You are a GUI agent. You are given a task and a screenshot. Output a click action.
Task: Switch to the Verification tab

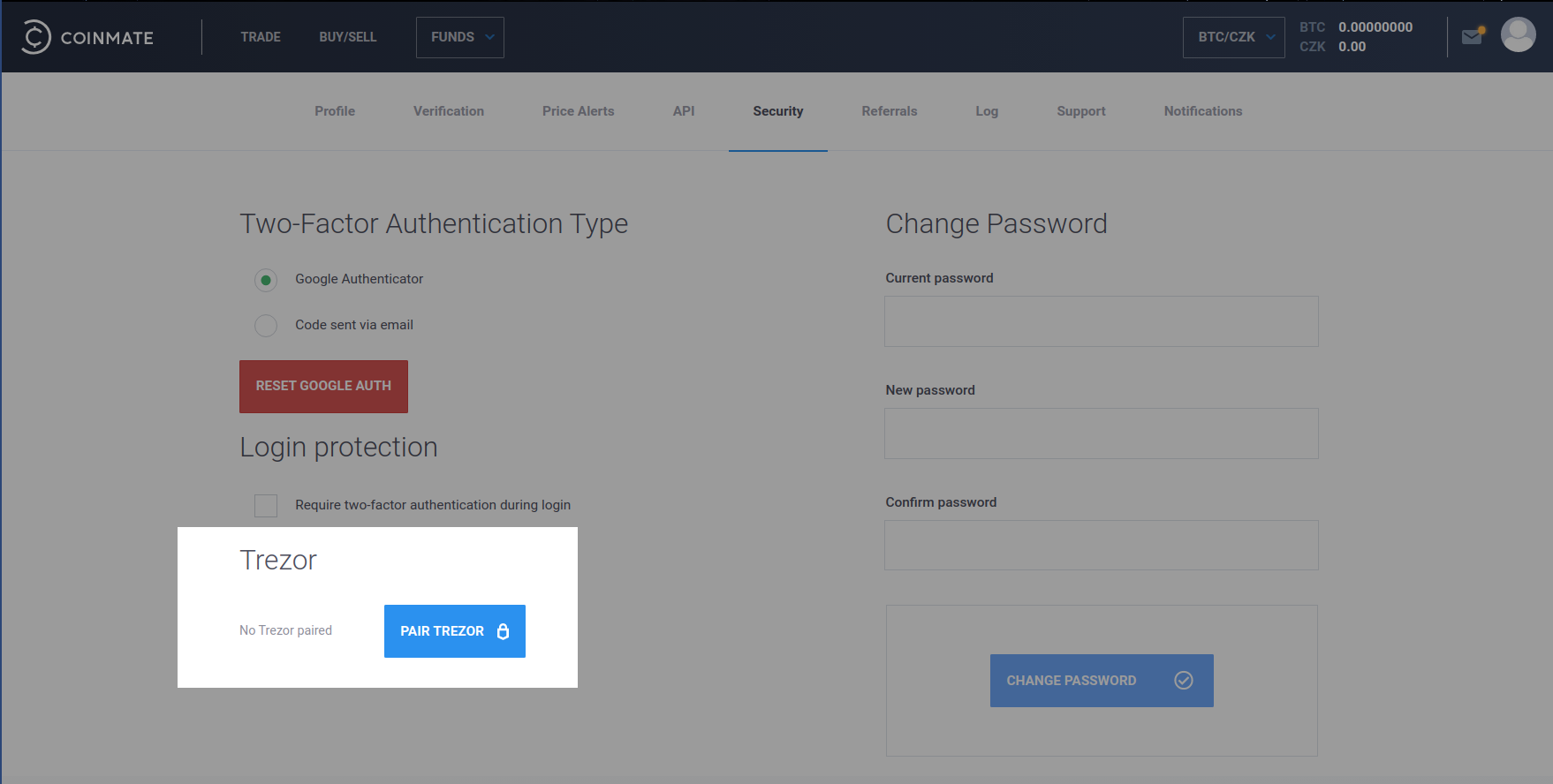449,111
